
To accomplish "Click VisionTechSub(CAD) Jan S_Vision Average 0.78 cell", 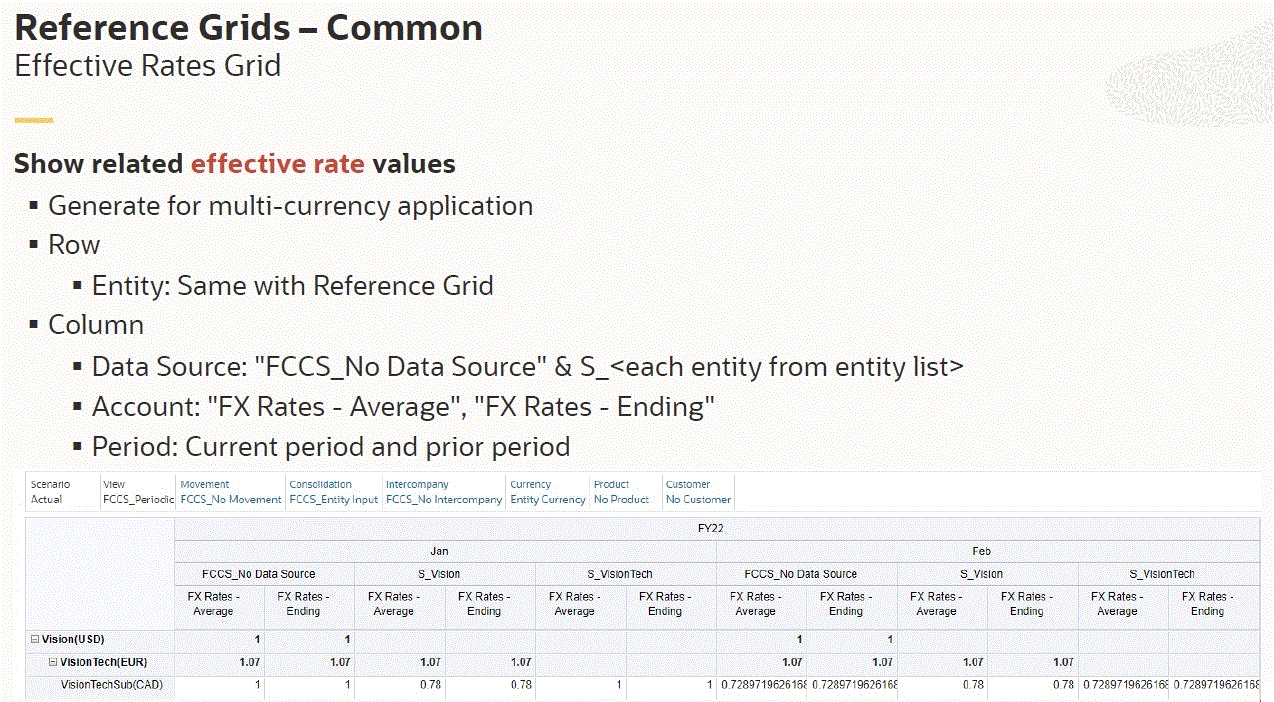I will (x=400, y=685).
